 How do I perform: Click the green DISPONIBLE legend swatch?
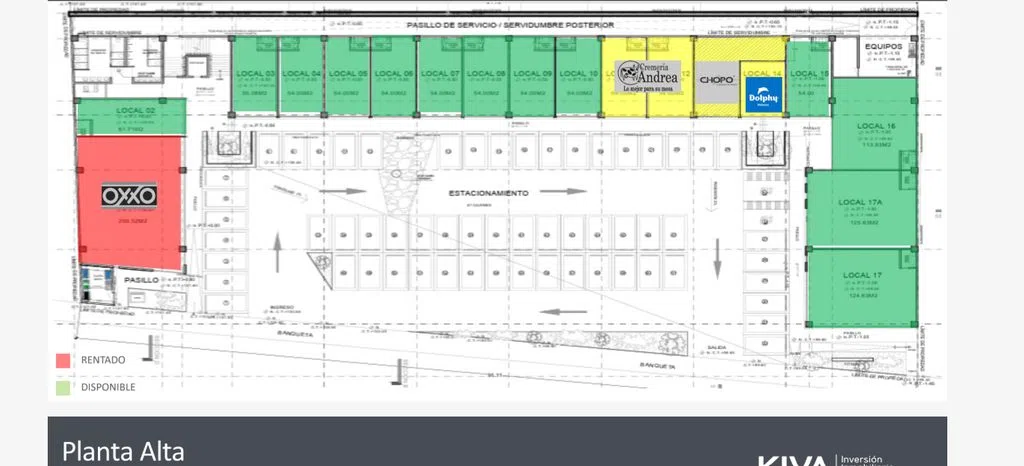pos(63,387)
